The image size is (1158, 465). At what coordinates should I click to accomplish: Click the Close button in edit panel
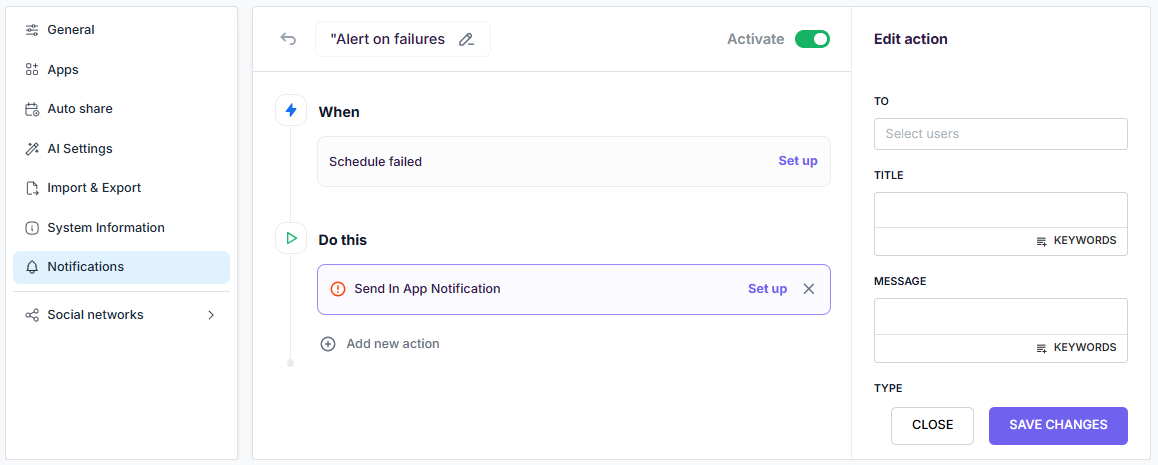(932, 425)
